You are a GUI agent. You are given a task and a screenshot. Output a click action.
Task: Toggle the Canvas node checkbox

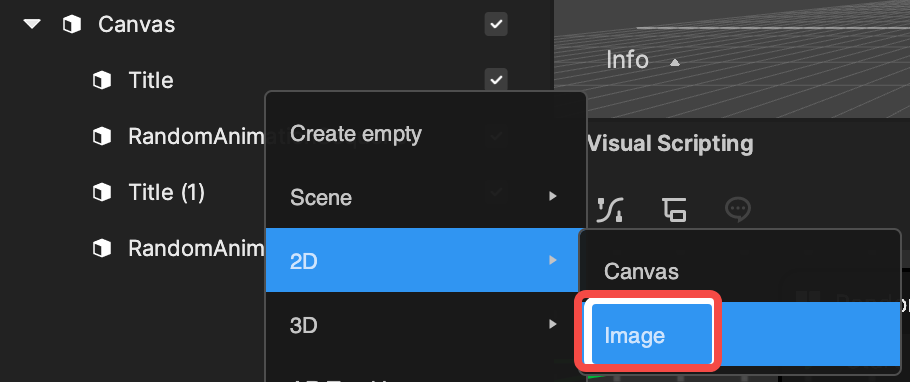[496, 24]
